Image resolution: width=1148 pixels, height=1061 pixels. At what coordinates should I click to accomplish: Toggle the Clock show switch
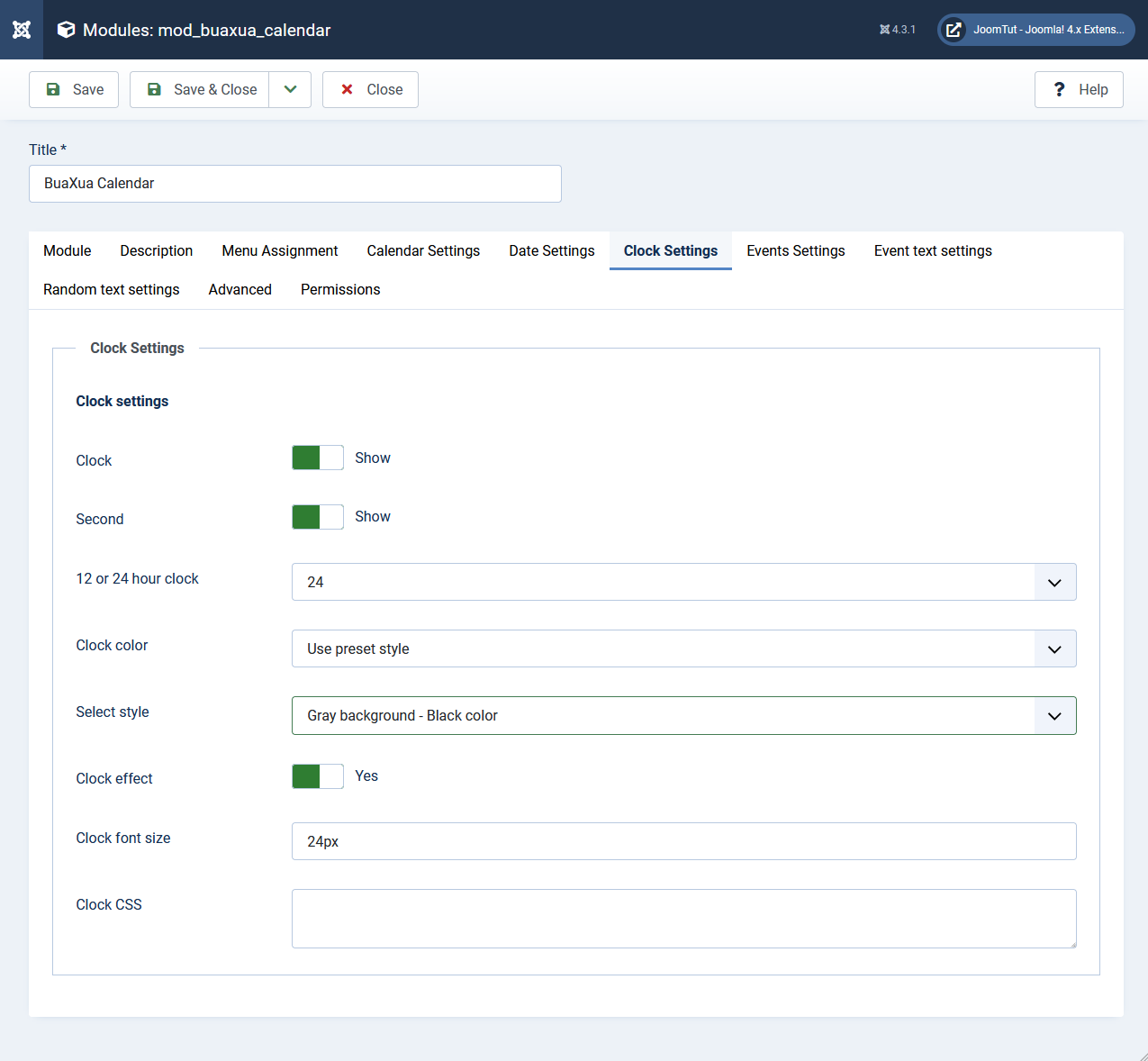click(318, 458)
